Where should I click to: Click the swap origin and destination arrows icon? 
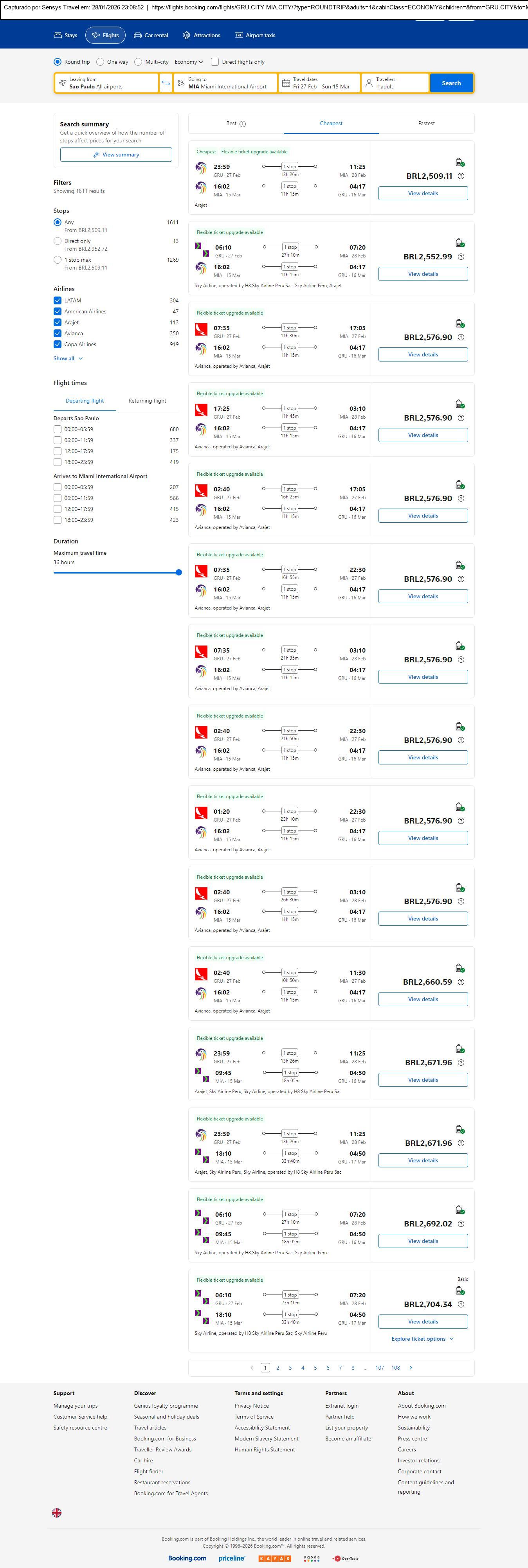(x=166, y=83)
